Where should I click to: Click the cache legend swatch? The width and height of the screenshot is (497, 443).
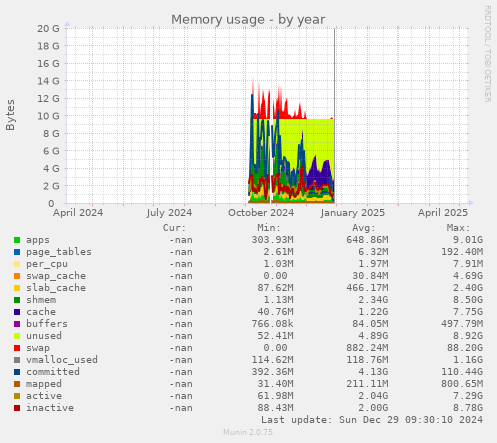(17, 312)
